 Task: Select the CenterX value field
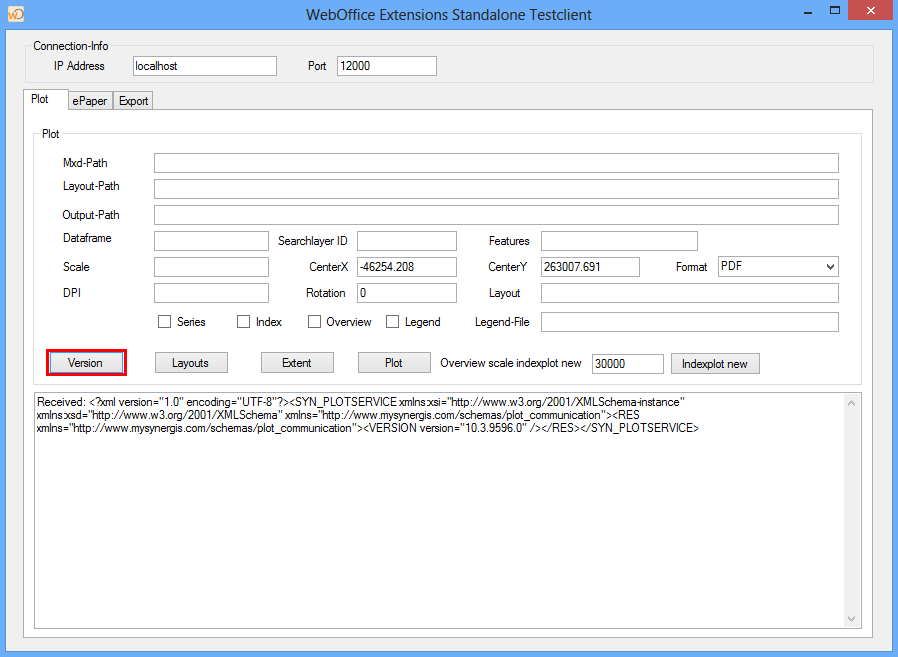[x=406, y=266]
